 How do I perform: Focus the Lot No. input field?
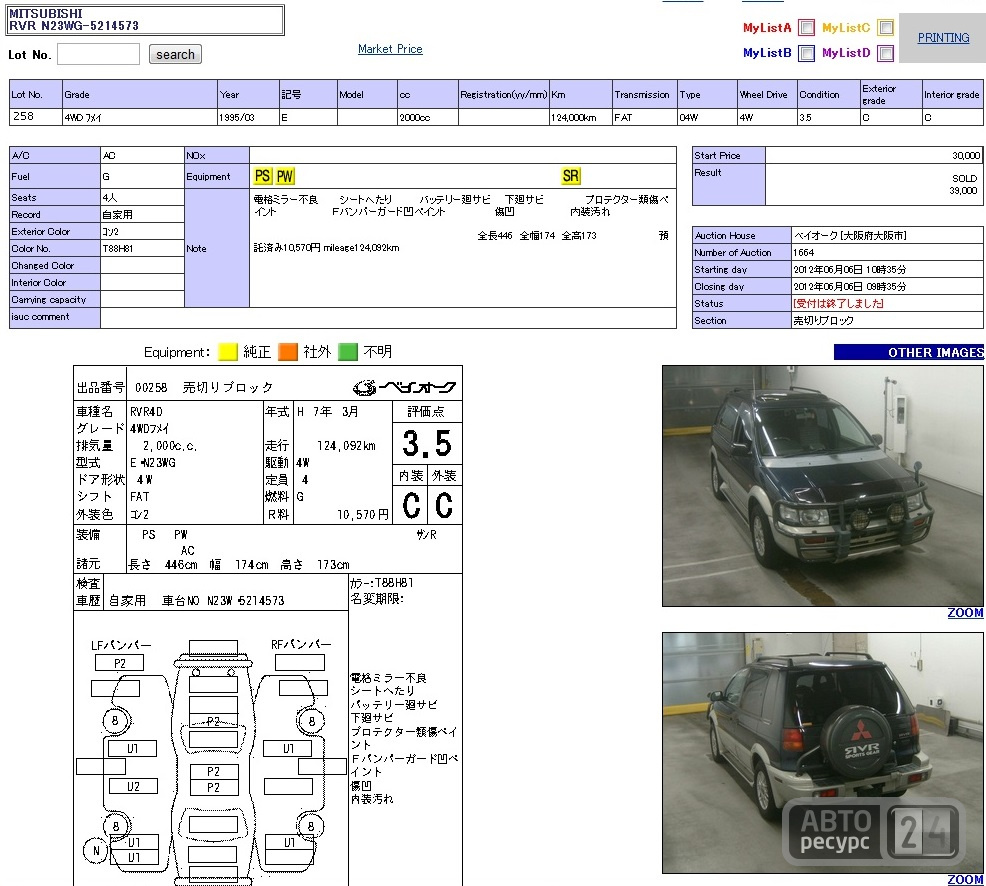coord(98,54)
